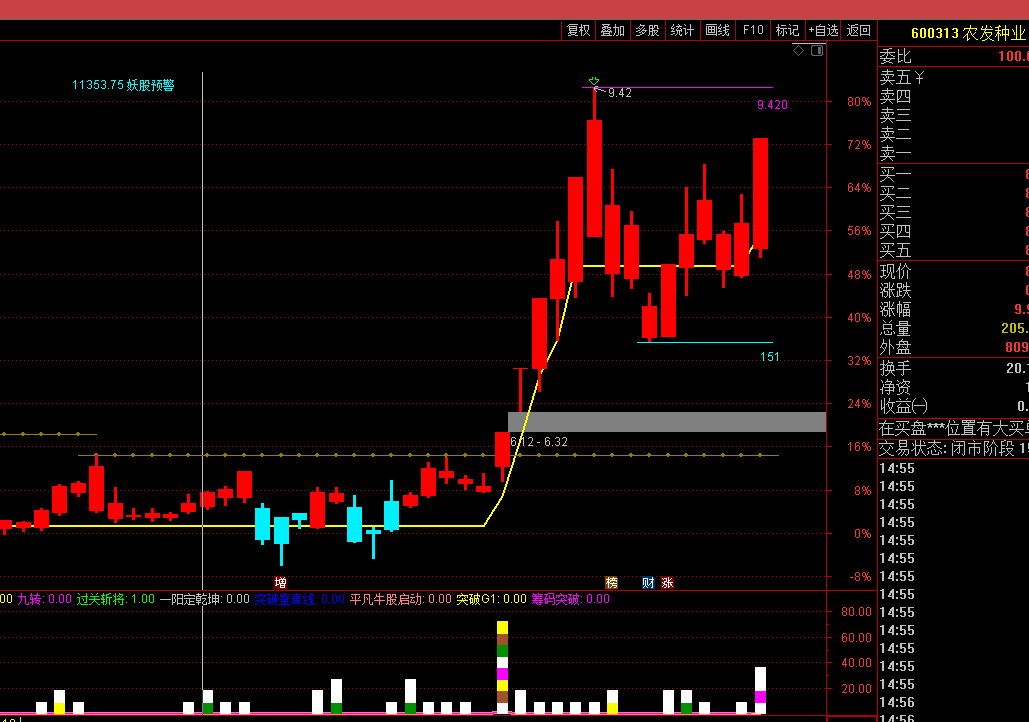Click the 涨 marker below the chart
This screenshot has width=1029, height=722.
coord(667,582)
